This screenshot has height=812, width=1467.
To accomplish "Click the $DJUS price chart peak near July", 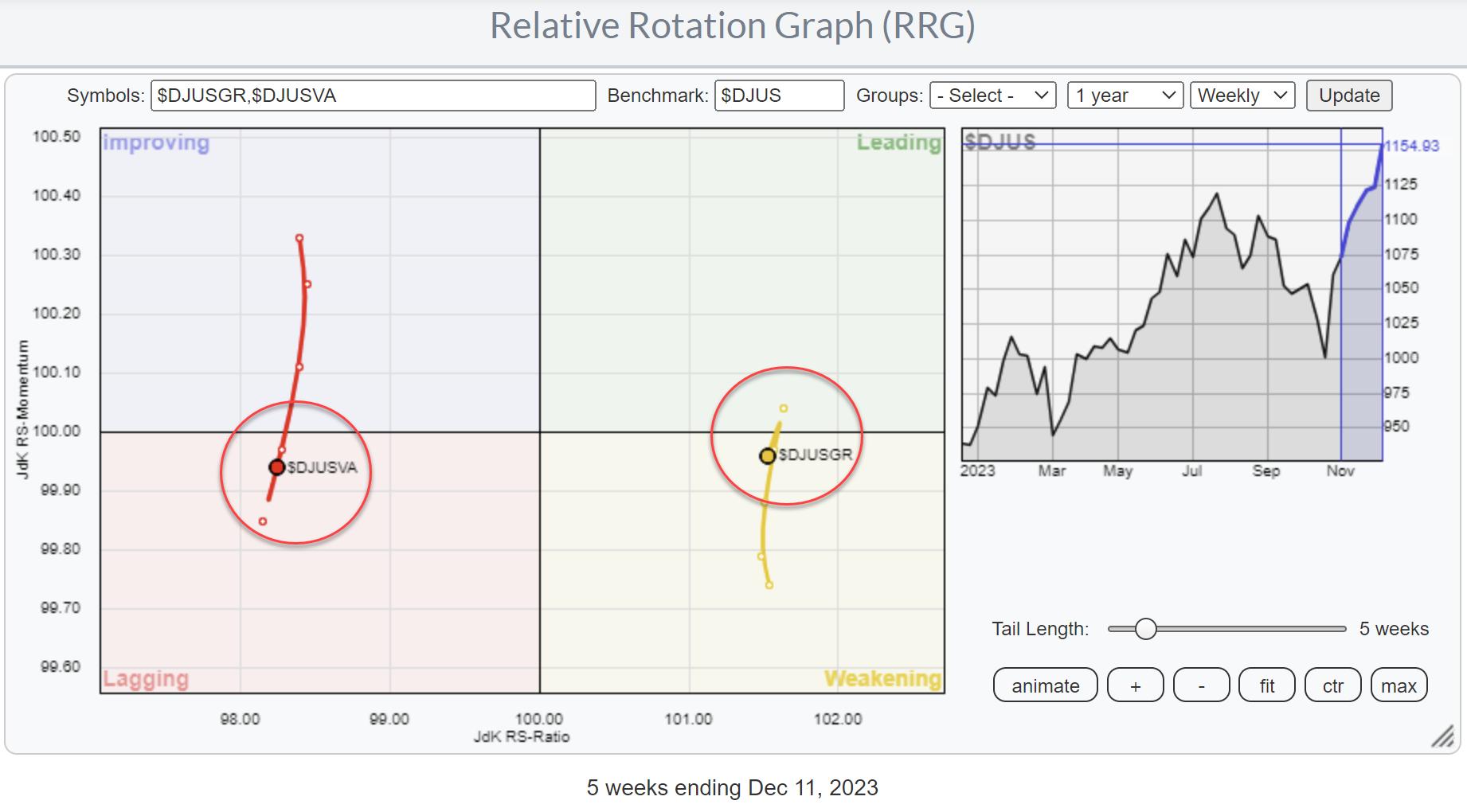I will 1216,194.
